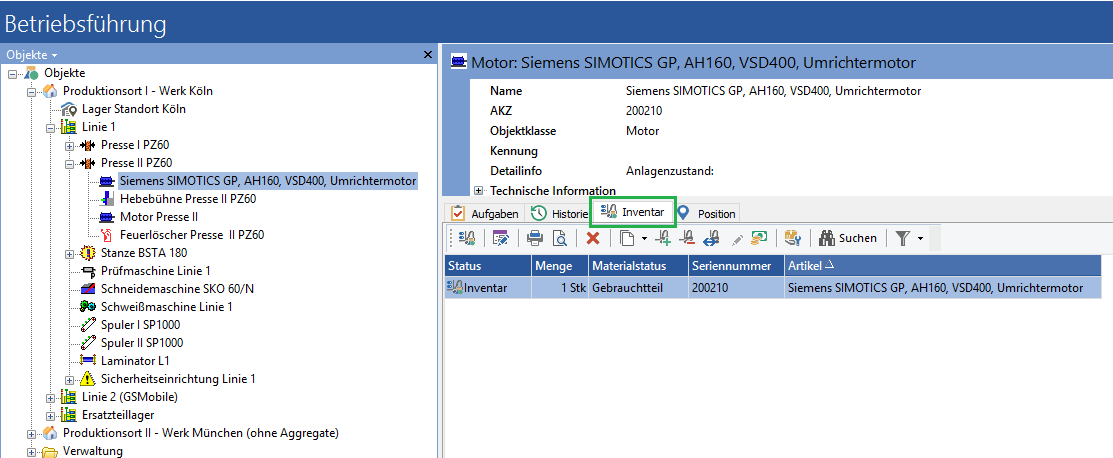Select Prüfmaschine Linie 1 item
This screenshot has height=458, width=1113.
pyautogui.click(x=155, y=271)
